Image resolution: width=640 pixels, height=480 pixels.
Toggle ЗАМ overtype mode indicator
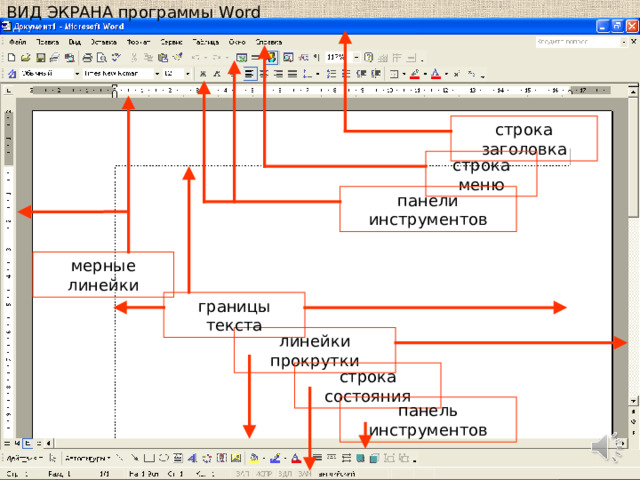pos(305,474)
